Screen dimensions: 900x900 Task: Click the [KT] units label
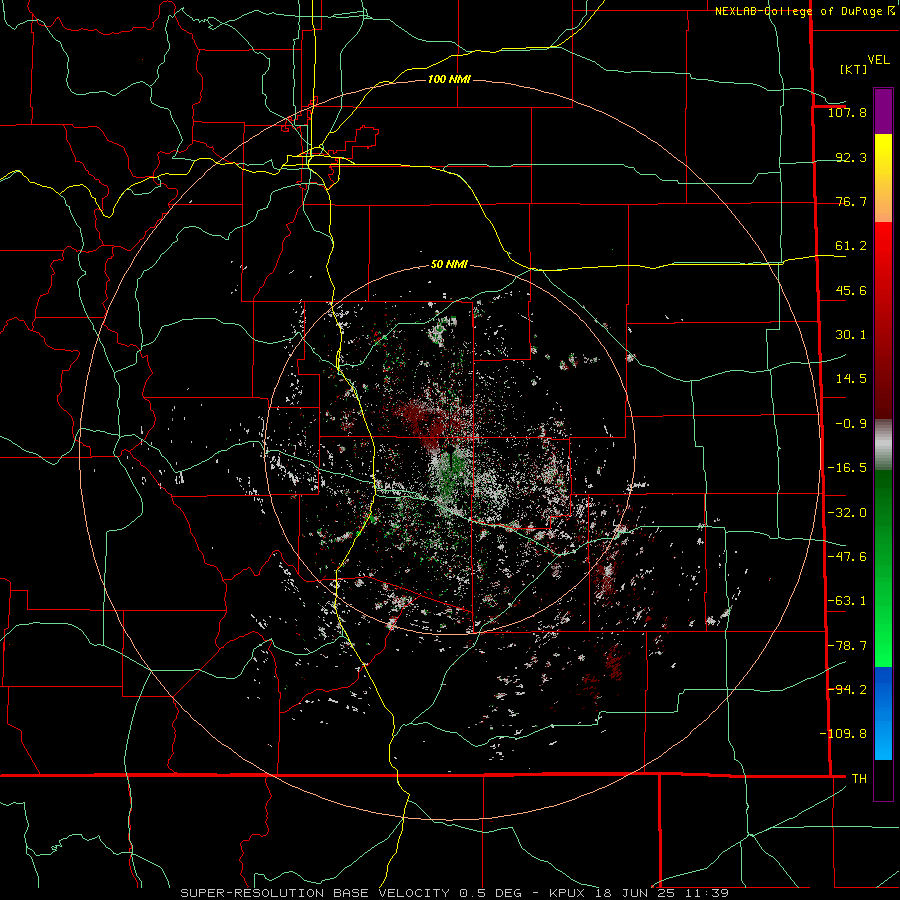pos(853,69)
